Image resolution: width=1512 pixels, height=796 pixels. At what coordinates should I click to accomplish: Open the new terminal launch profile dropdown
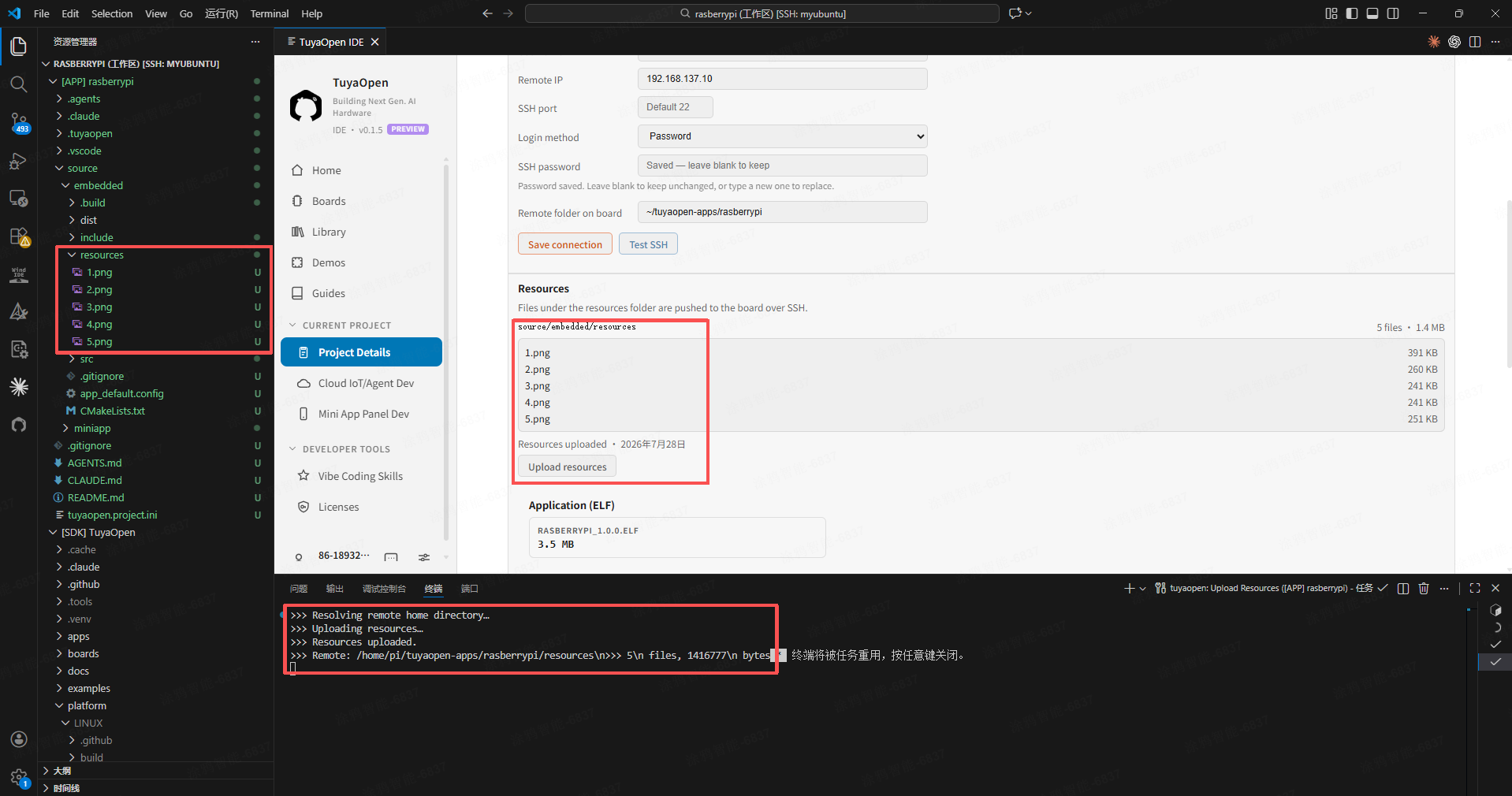click(1143, 588)
